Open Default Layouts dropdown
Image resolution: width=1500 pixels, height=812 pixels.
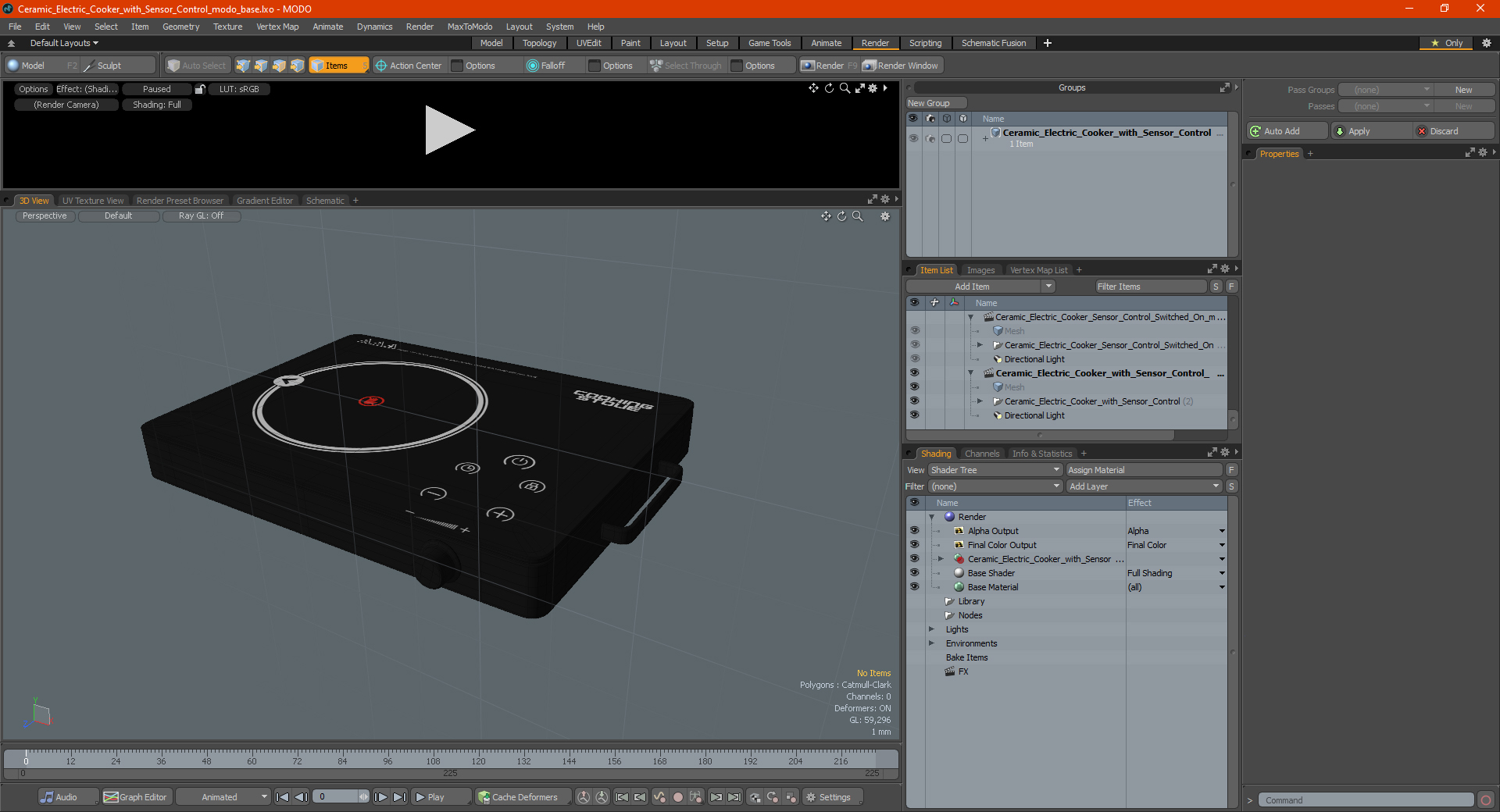point(64,43)
